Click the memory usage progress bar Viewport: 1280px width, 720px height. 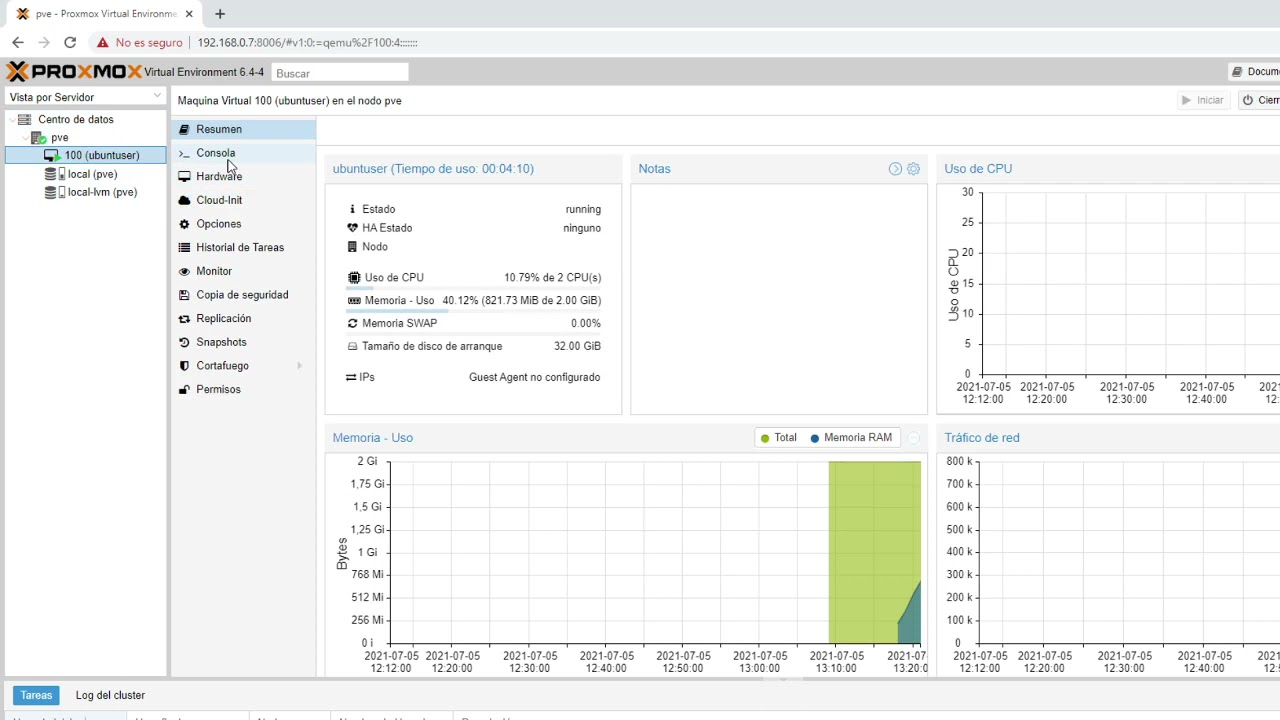point(473,311)
